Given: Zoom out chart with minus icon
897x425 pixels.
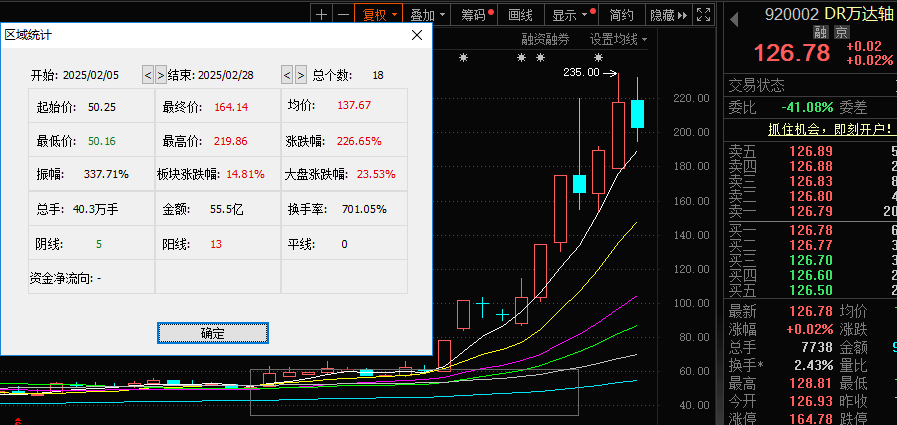Looking at the screenshot, I should tap(343, 15).
